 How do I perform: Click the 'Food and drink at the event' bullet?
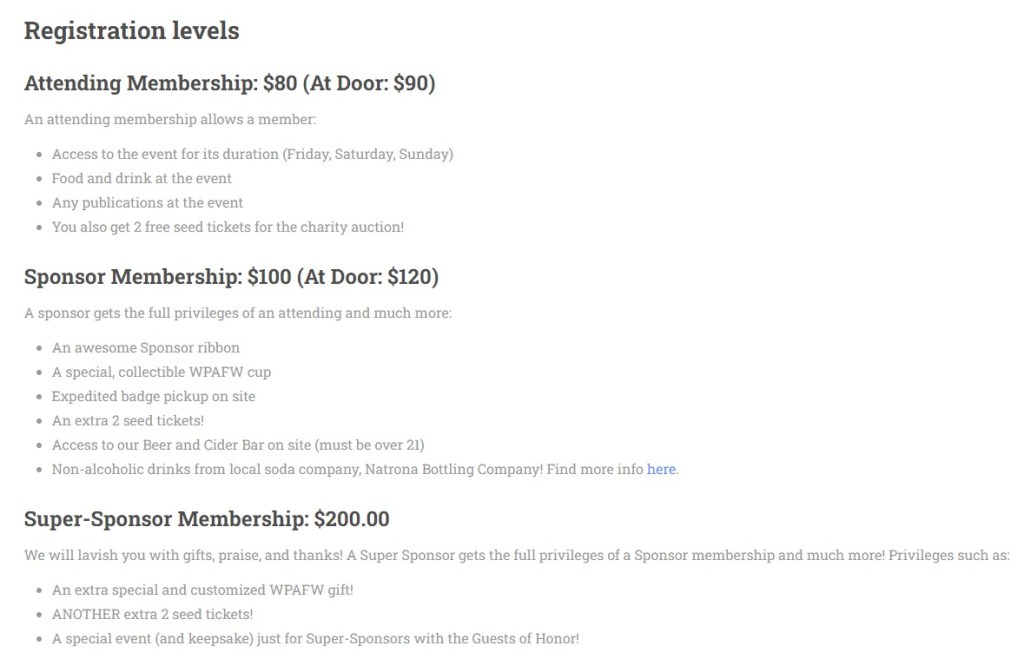pyautogui.click(x=141, y=178)
